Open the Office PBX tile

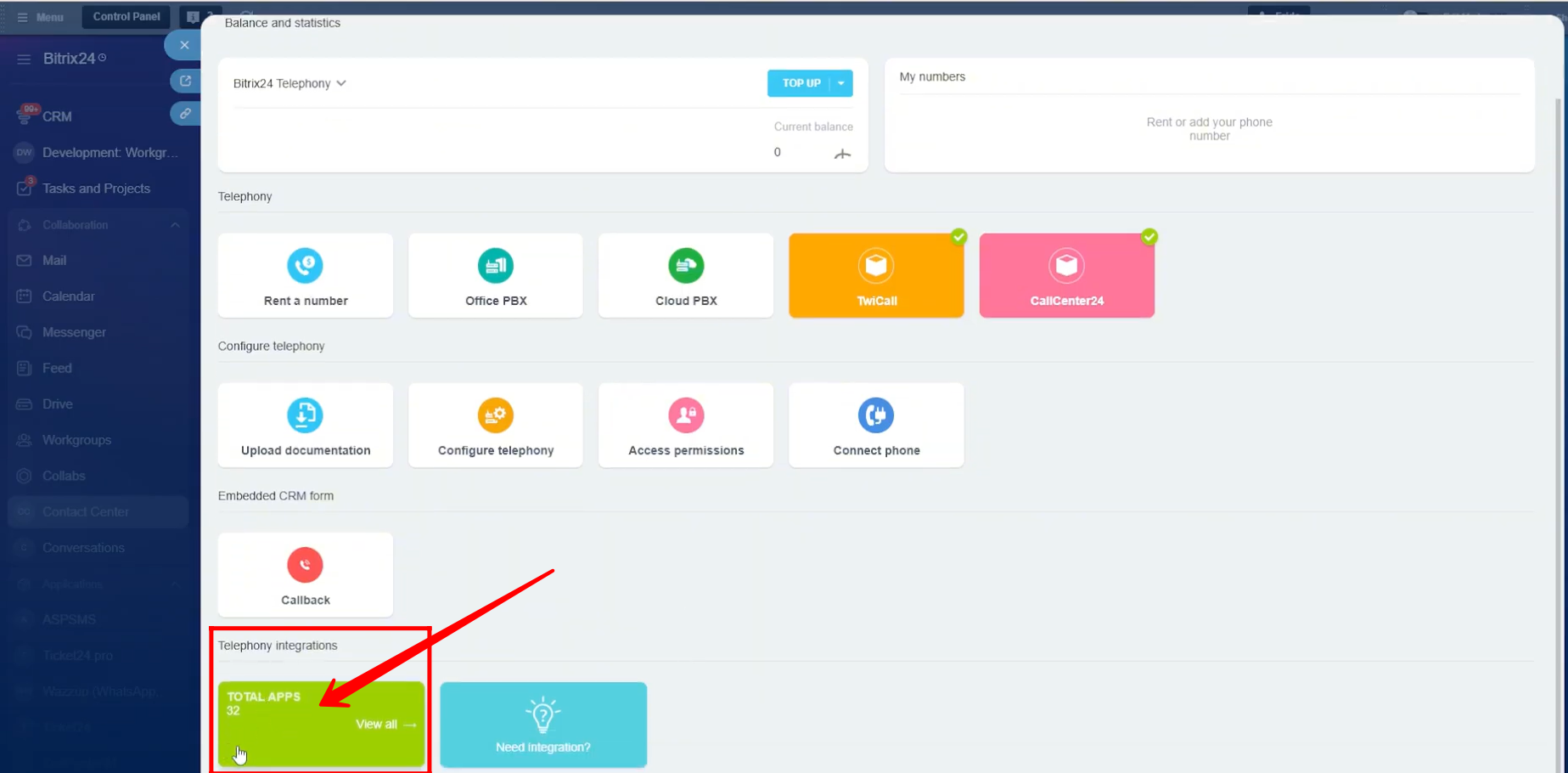[x=496, y=275]
